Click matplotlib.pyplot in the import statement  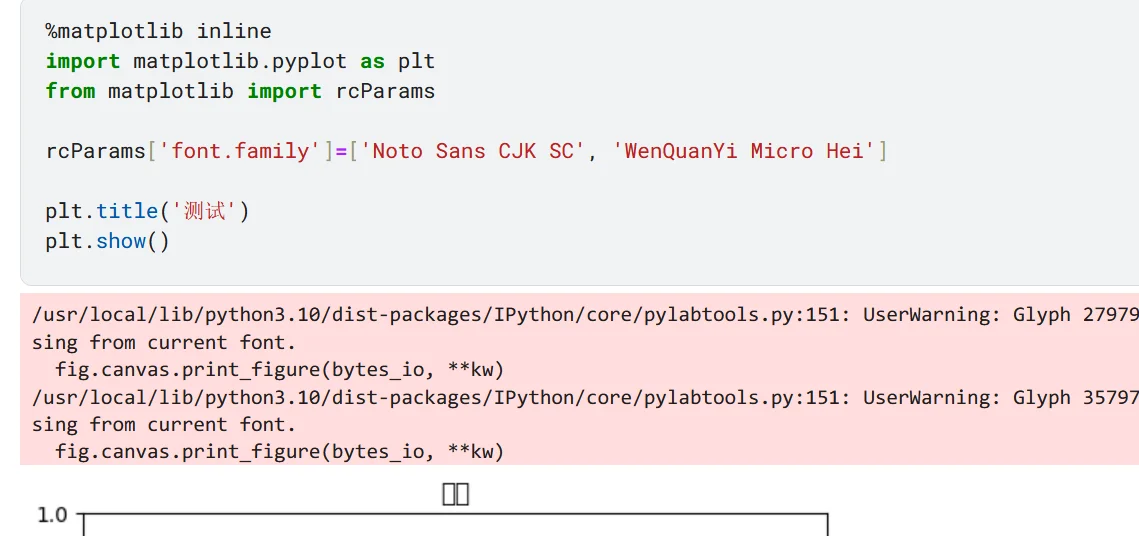[240, 61]
